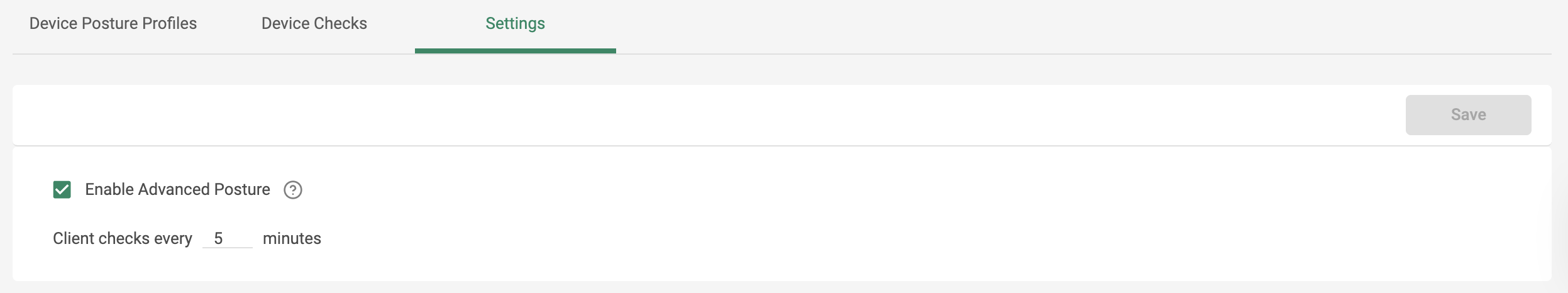Uncheck the Enable Advanced Posture checkbox
Screen dimensions: 1568x293
tap(62, 190)
